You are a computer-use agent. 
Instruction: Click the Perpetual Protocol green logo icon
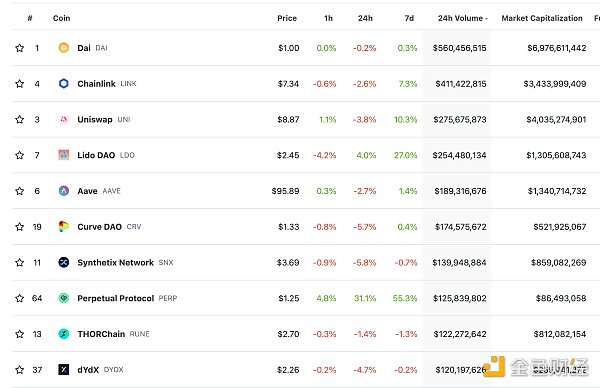(64, 298)
